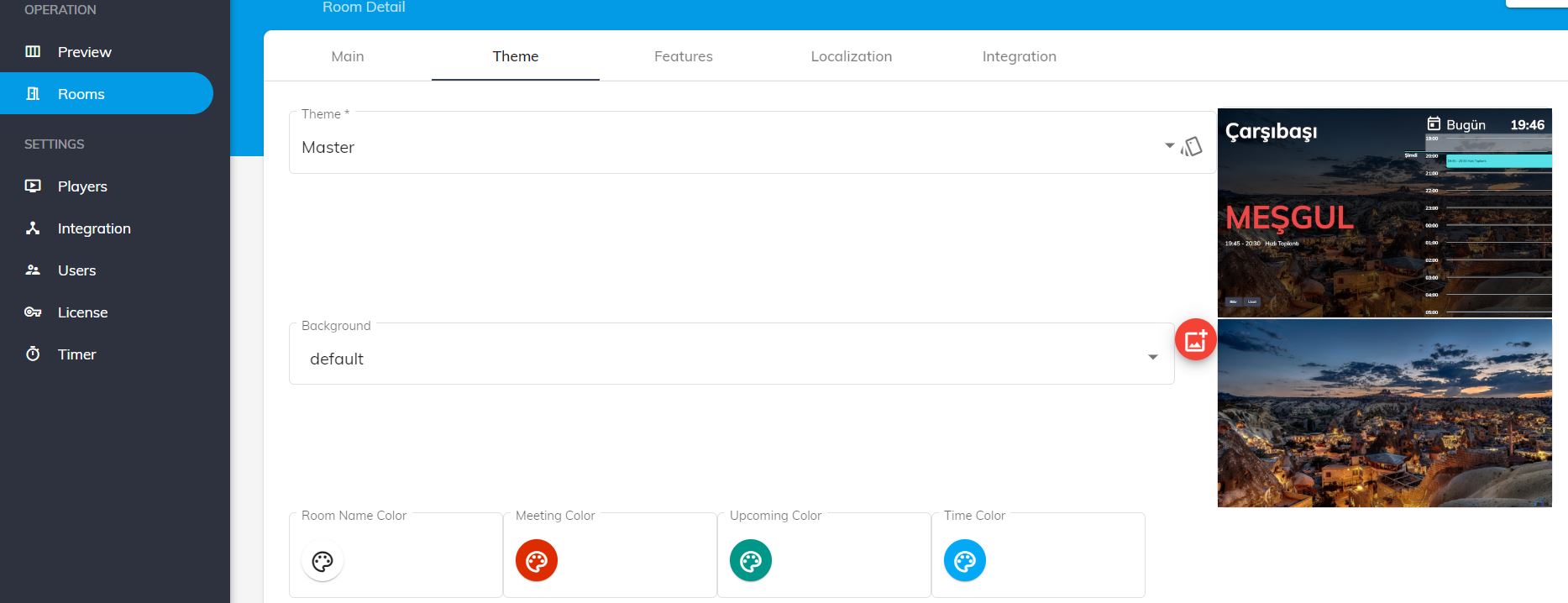Screen dimensions: 1568x603
Task: Open the Background dropdown arrow
Action: click(1152, 358)
